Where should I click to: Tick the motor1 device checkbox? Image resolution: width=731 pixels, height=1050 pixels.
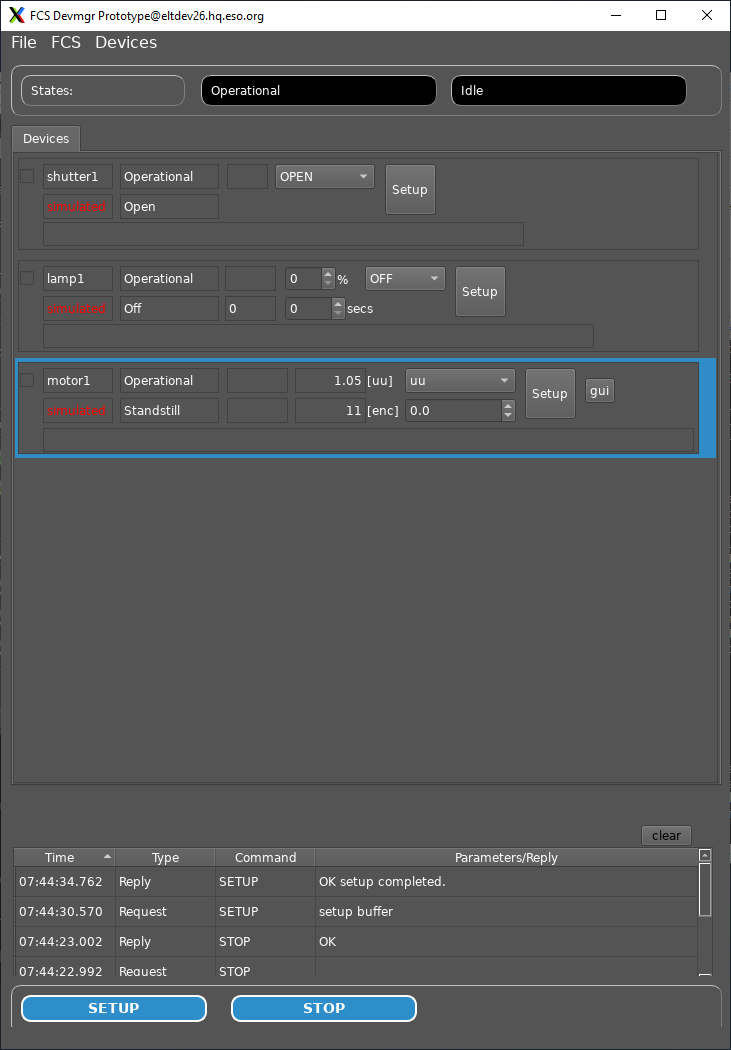pyautogui.click(x=28, y=381)
